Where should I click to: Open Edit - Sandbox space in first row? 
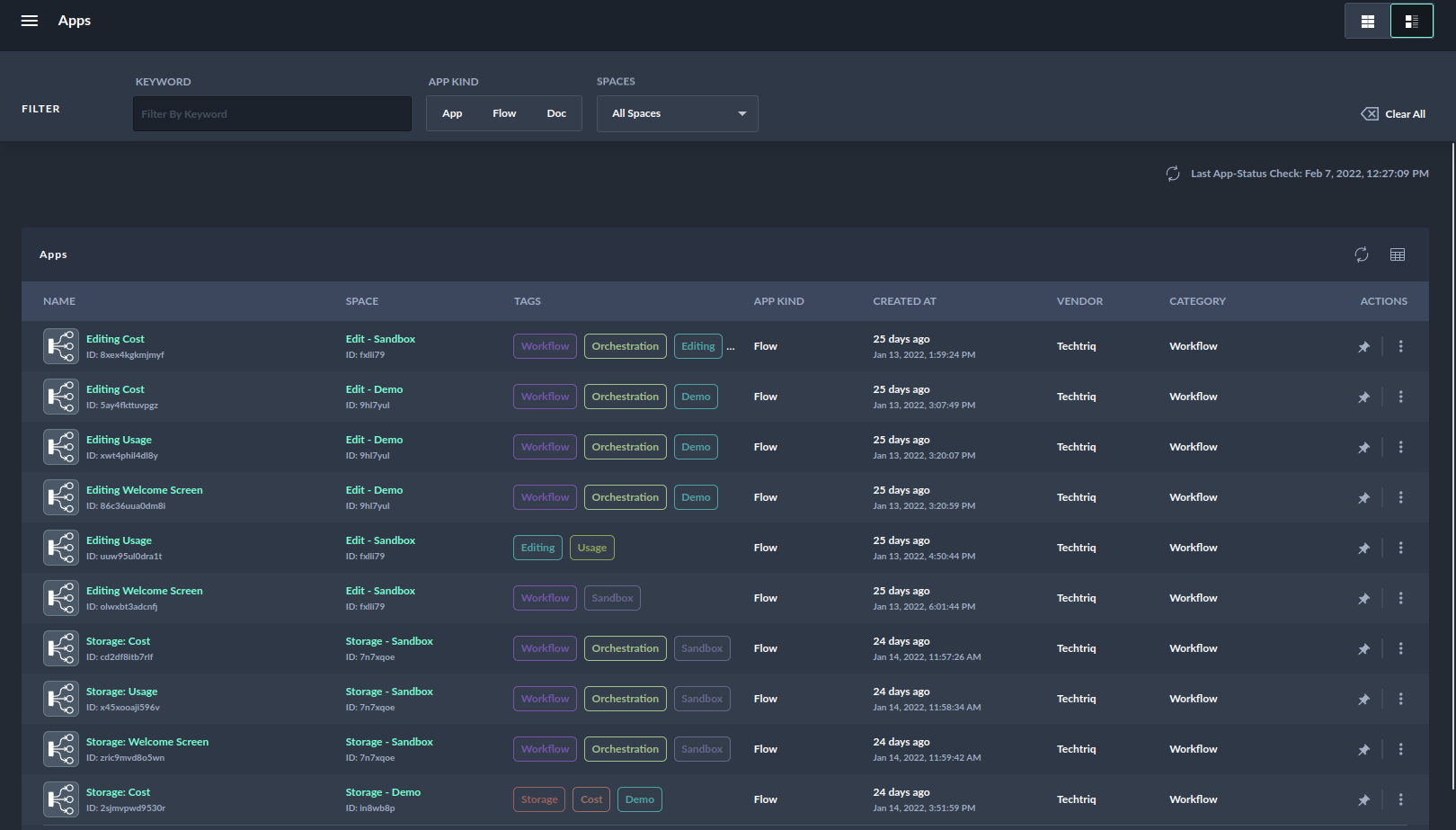click(x=380, y=339)
